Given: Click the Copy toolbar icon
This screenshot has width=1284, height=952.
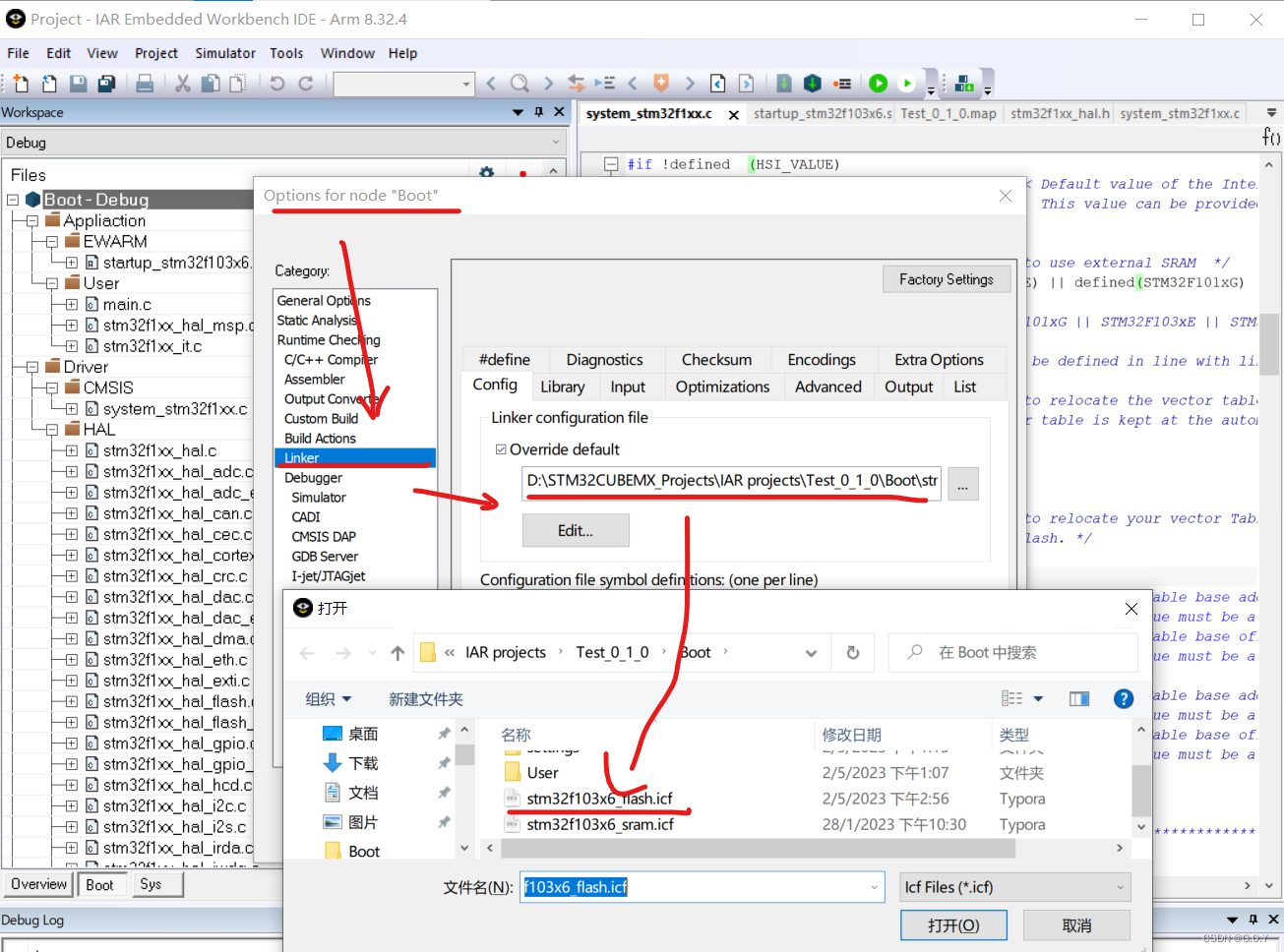Looking at the screenshot, I should click(x=211, y=84).
